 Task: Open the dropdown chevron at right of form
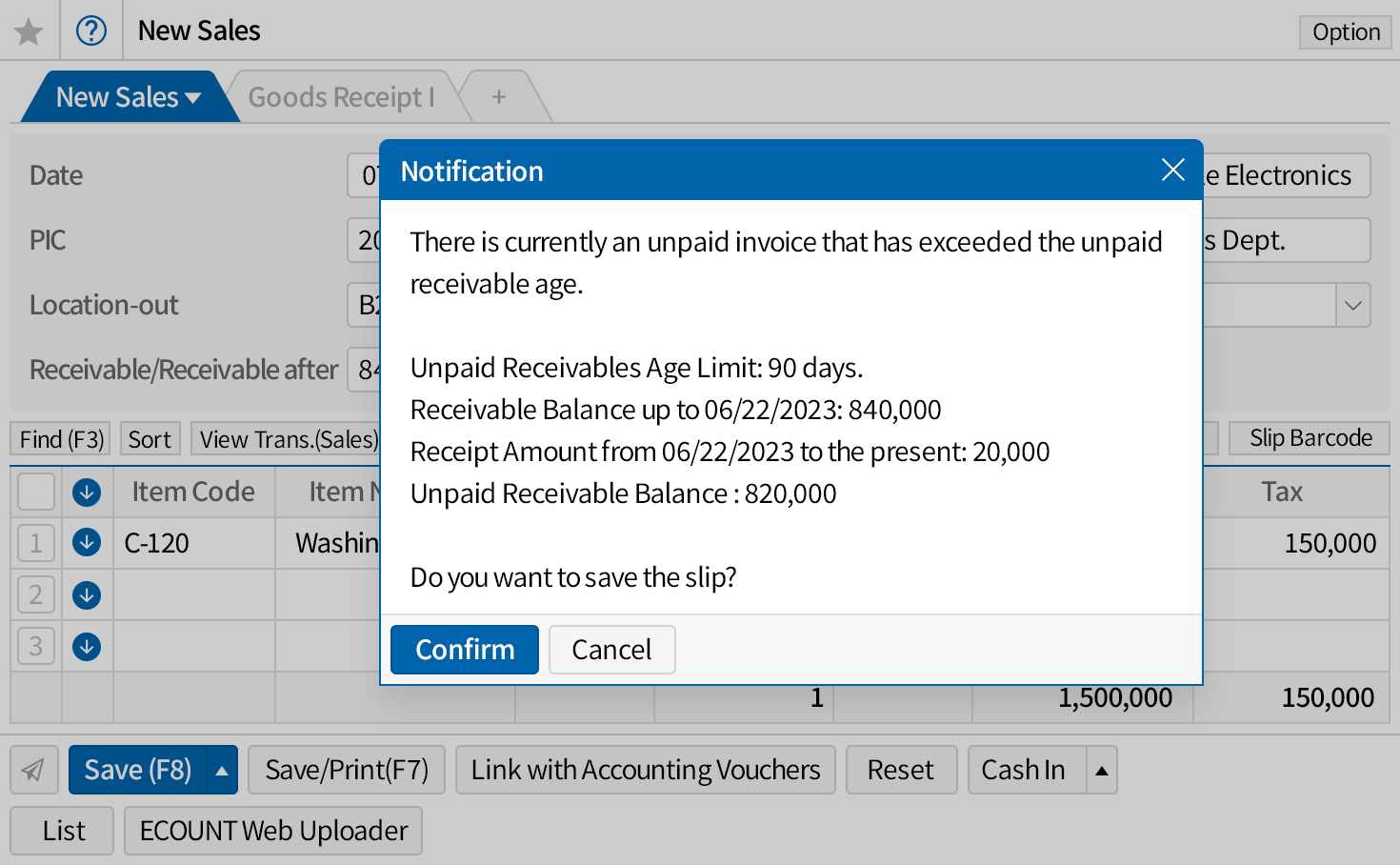click(1352, 306)
